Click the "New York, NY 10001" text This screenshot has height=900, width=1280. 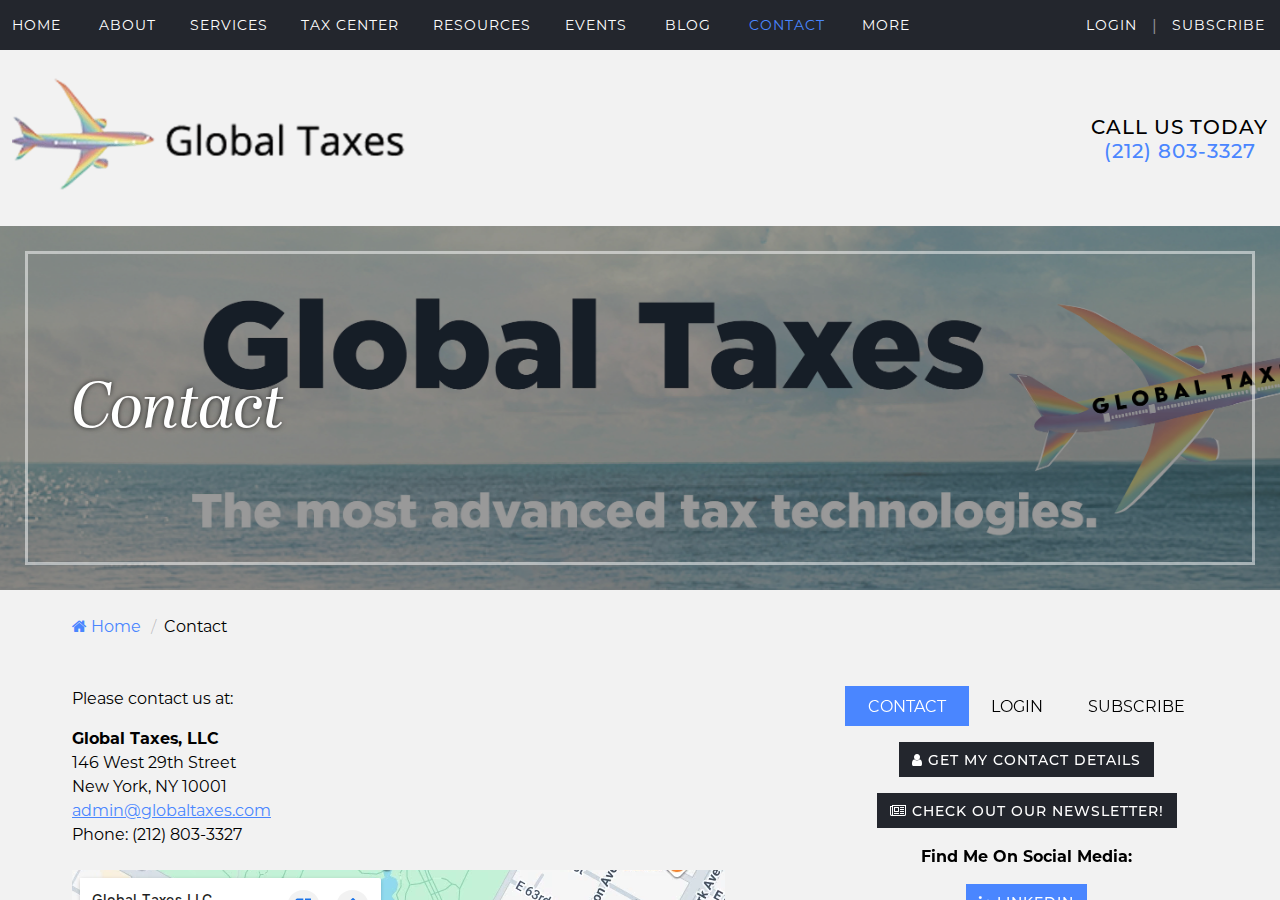click(x=149, y=786)
